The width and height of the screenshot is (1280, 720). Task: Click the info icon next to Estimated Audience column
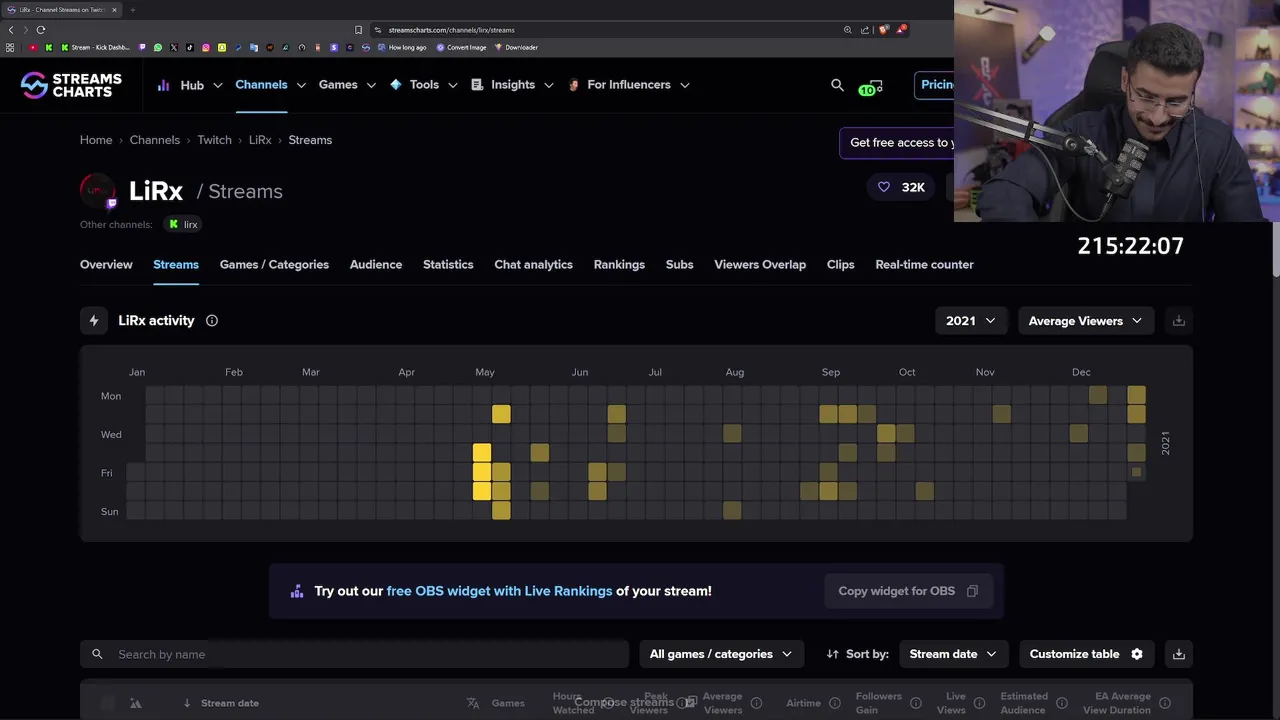pos(1061,703)
